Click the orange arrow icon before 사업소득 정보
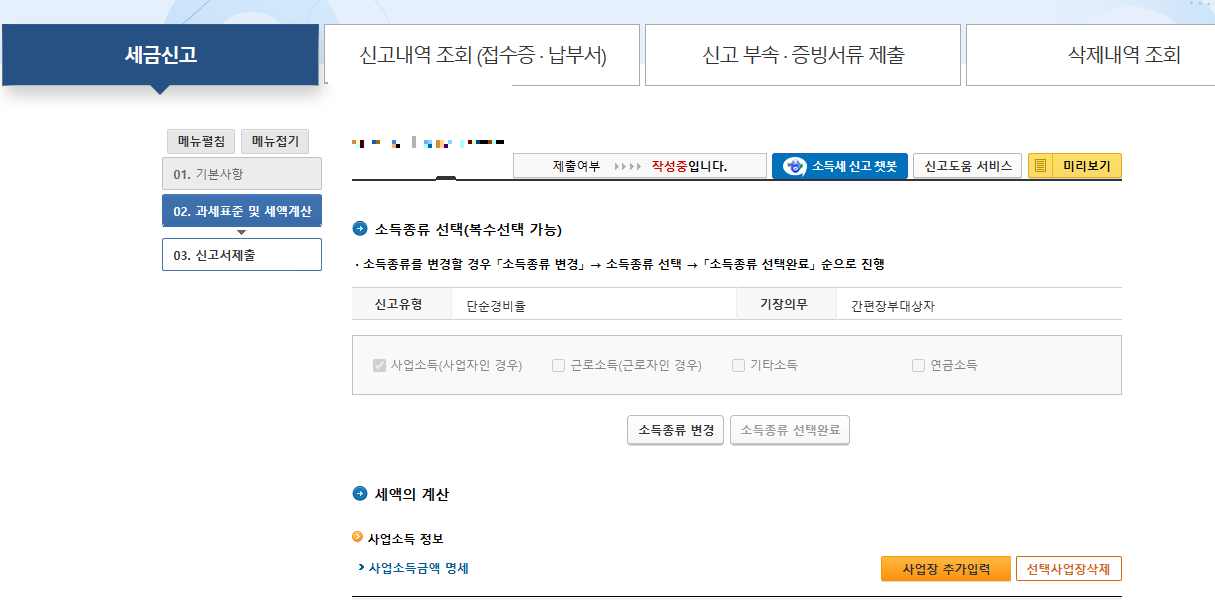The image size is (1215, 600). [358, 534]
